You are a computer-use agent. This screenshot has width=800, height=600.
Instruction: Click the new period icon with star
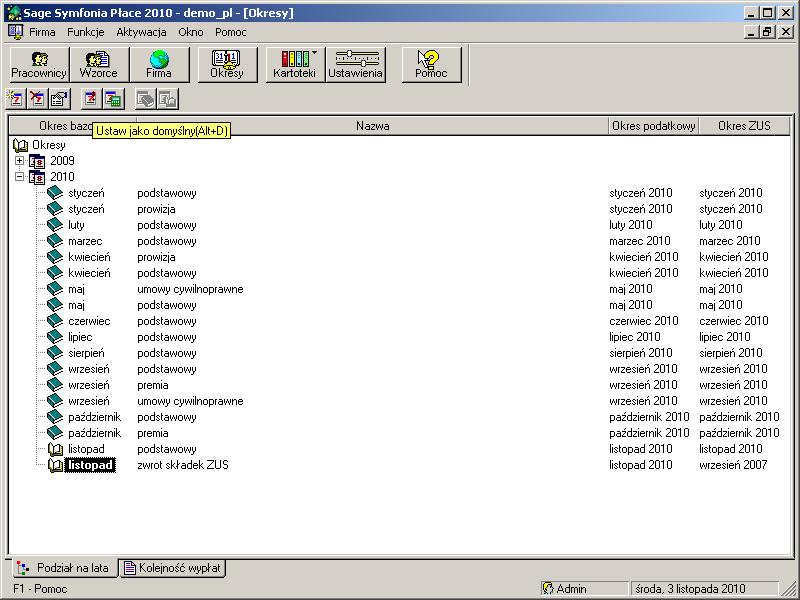[x=15, y=98]
